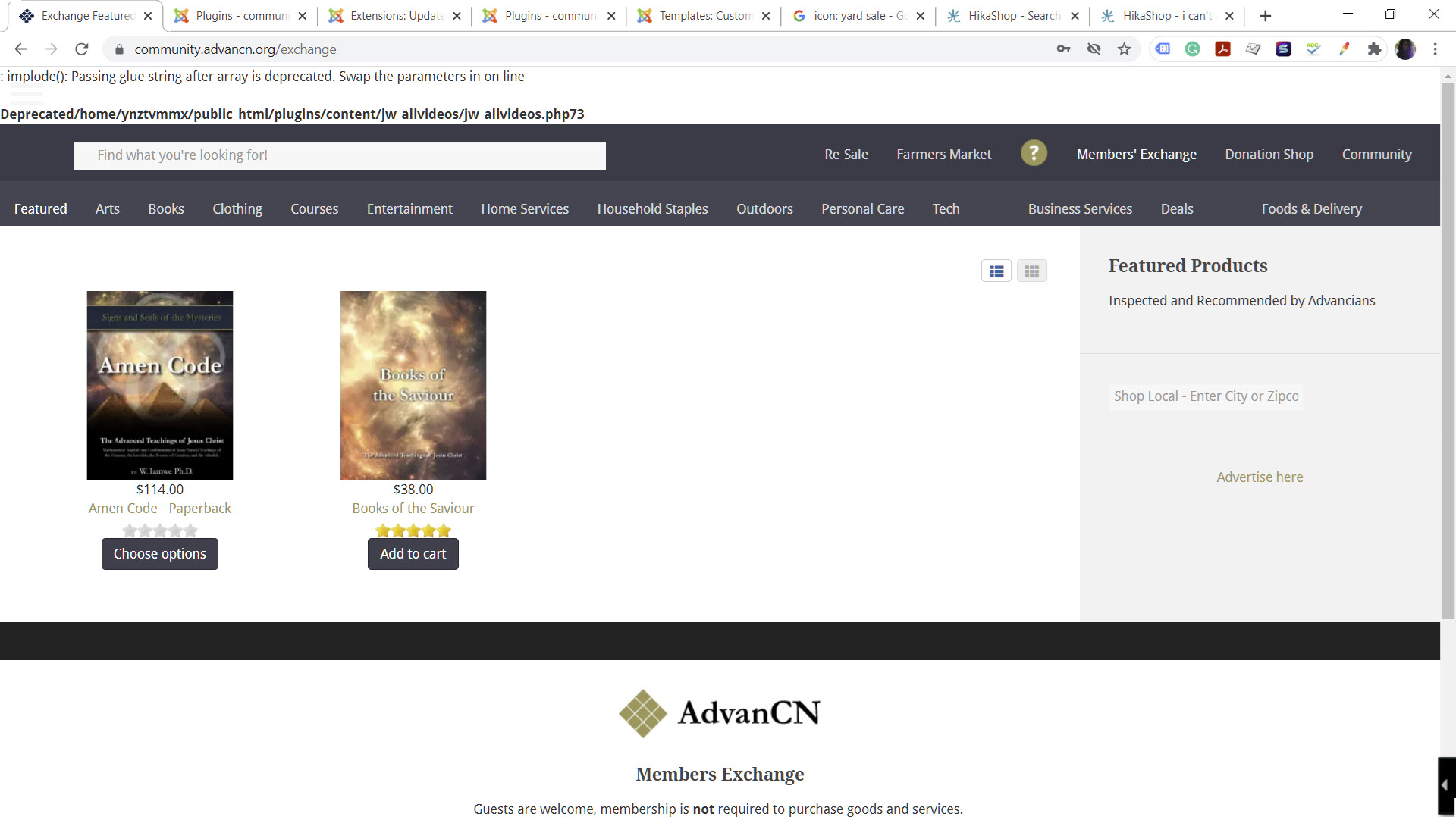The width and height of the screenshot is (1456, 817).
Task: Click the ABC spell check extension icon
Action: click(1313, 49)
